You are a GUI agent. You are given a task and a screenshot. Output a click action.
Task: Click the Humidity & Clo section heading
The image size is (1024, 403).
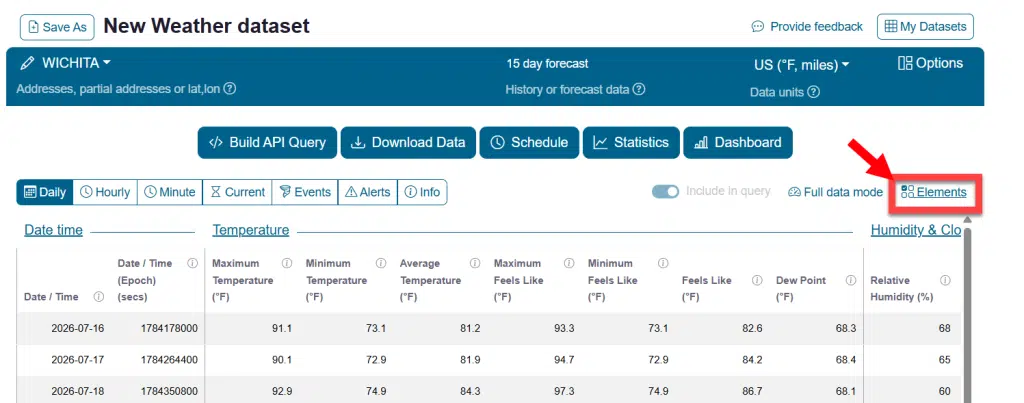point(916,230)
